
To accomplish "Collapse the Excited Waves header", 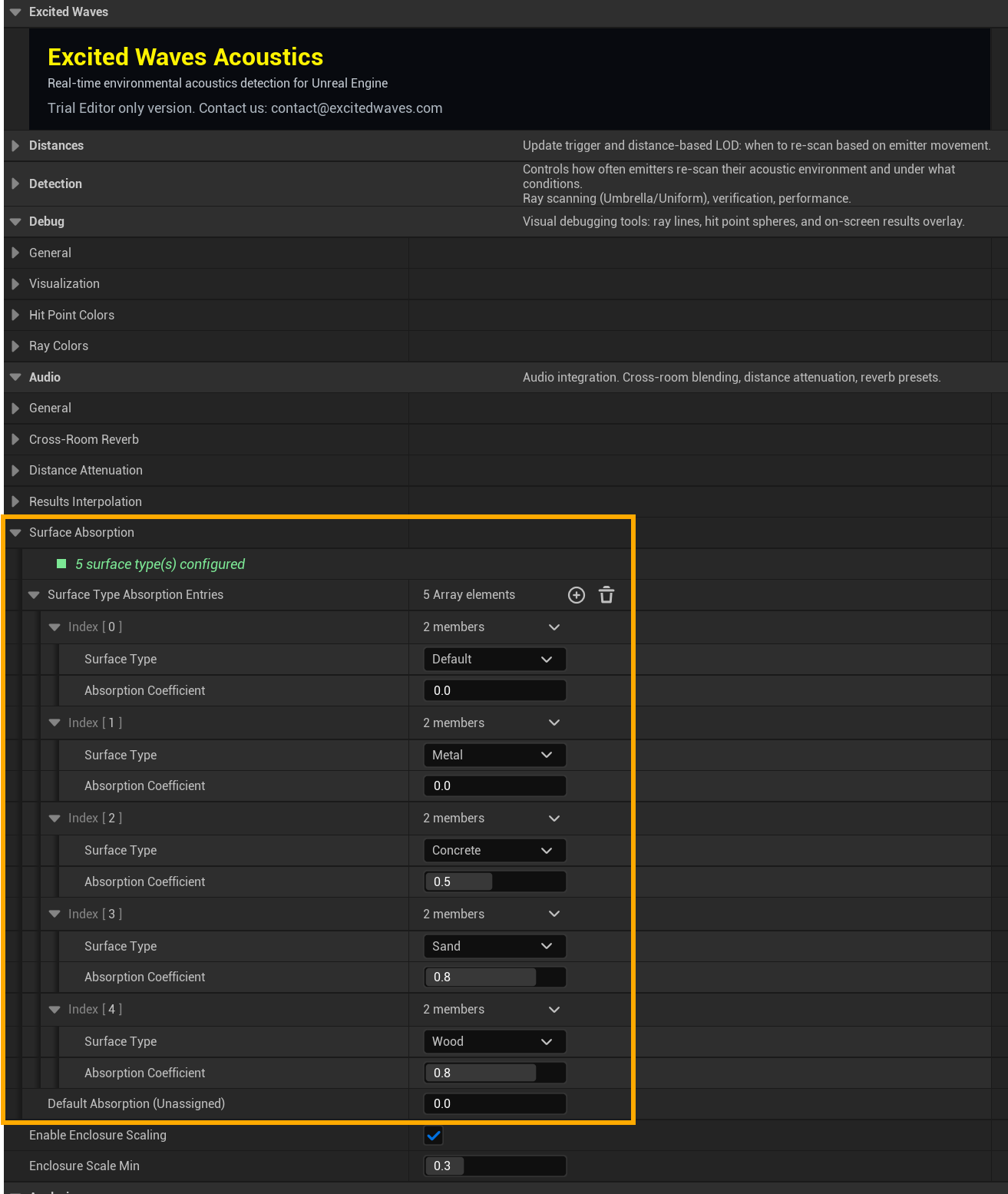I will [15, 12].
